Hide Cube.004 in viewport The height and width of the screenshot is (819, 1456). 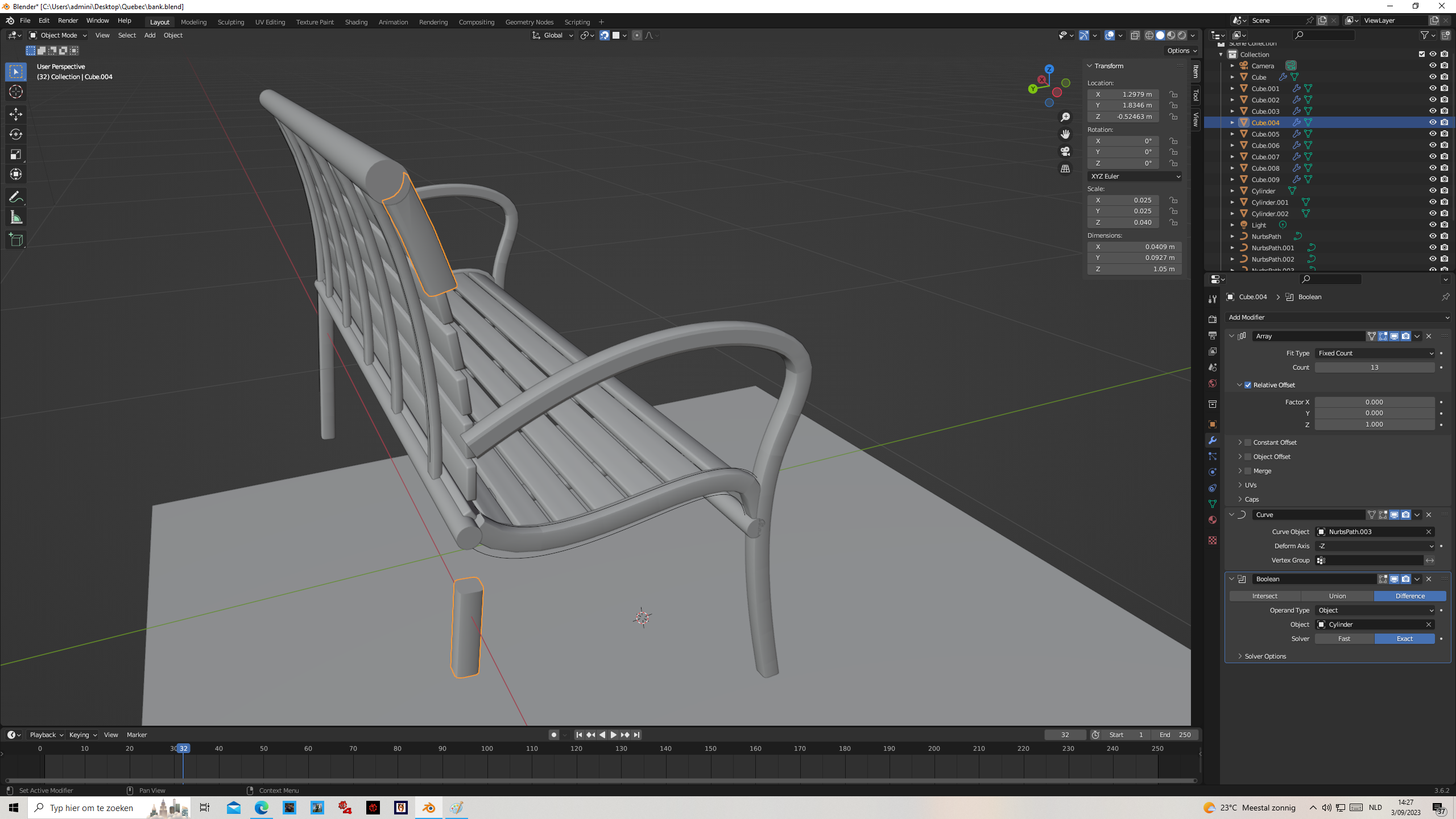[1433, 122]
